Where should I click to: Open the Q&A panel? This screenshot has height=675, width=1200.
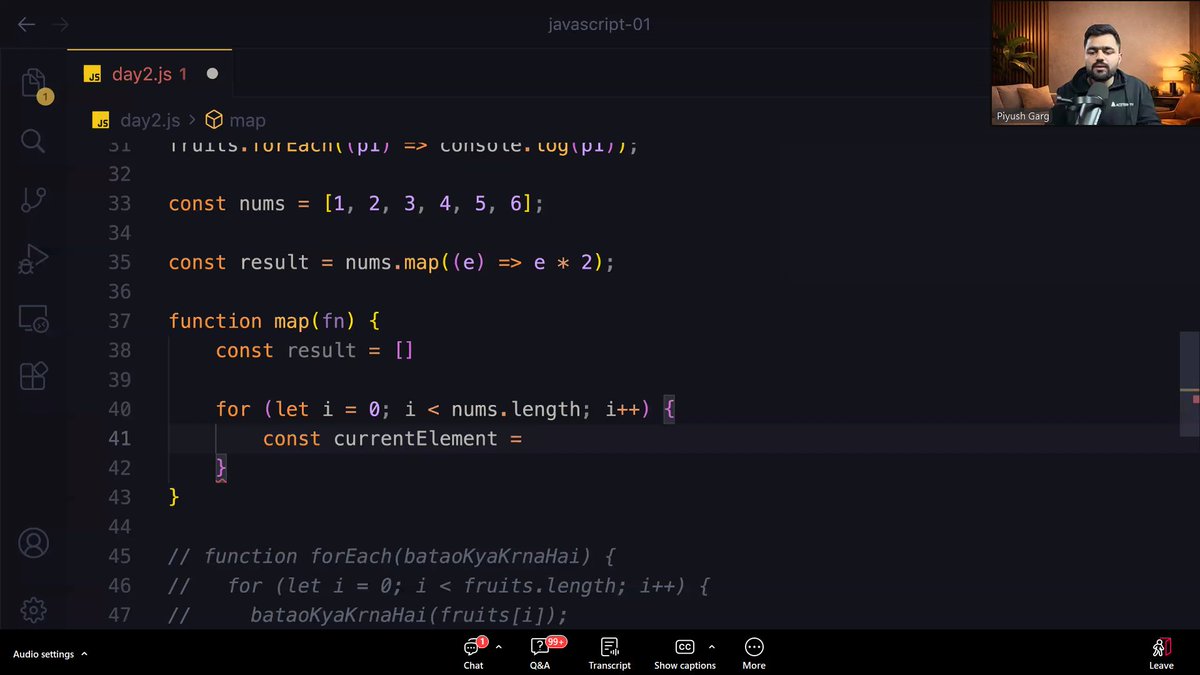pyautogui.click(x=540, y=653)
